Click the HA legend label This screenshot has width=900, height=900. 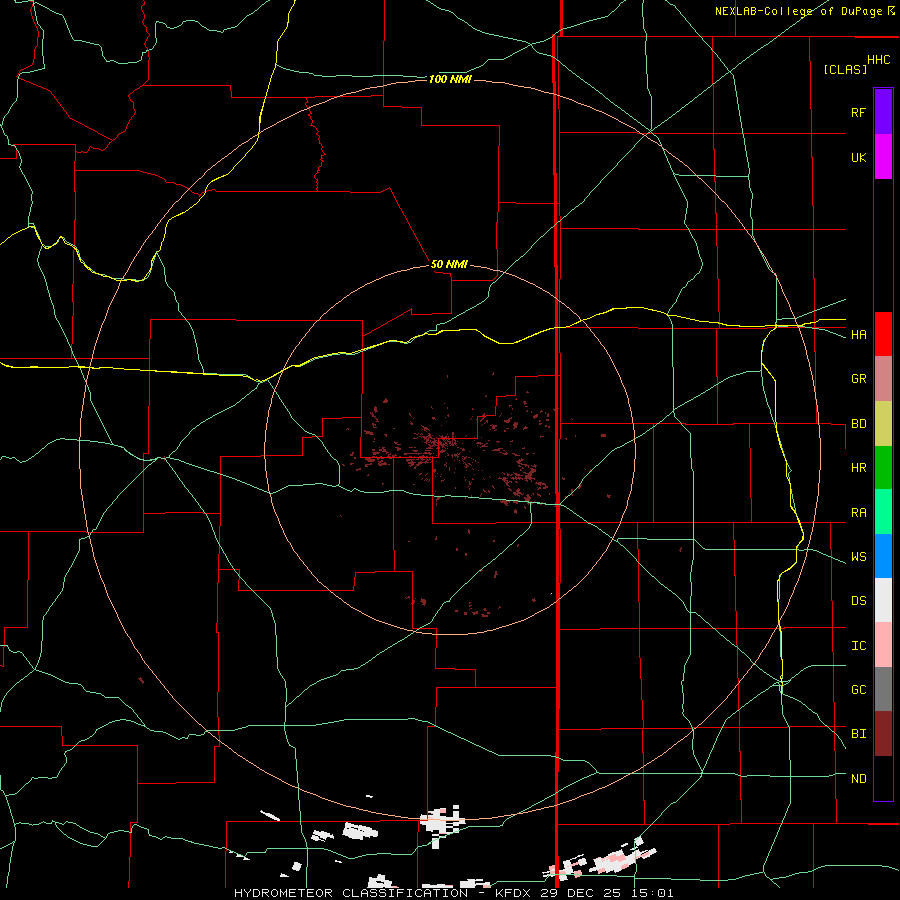(858, 335)
